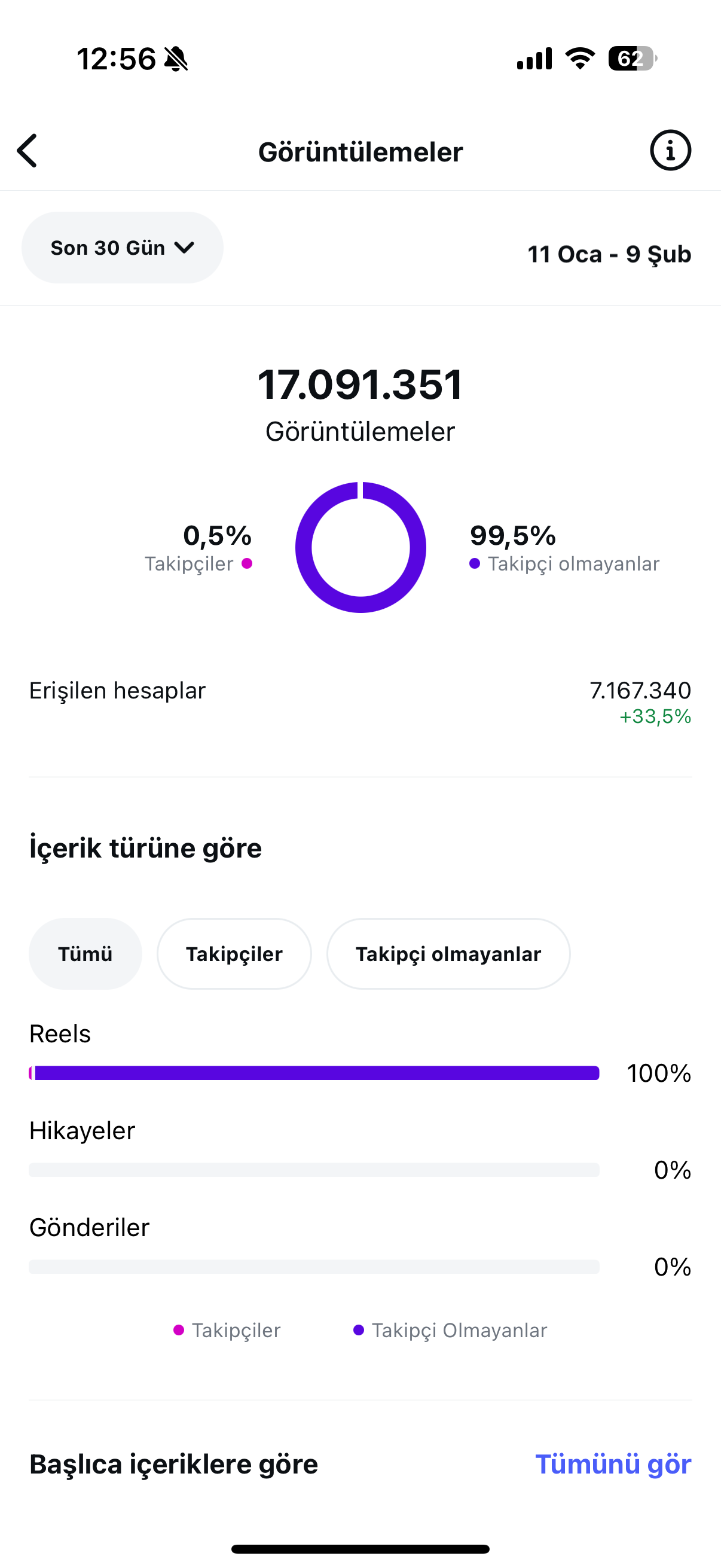Tap the Hikayeler empty bar
The image size is (721, 1568).
(314, 1170)
